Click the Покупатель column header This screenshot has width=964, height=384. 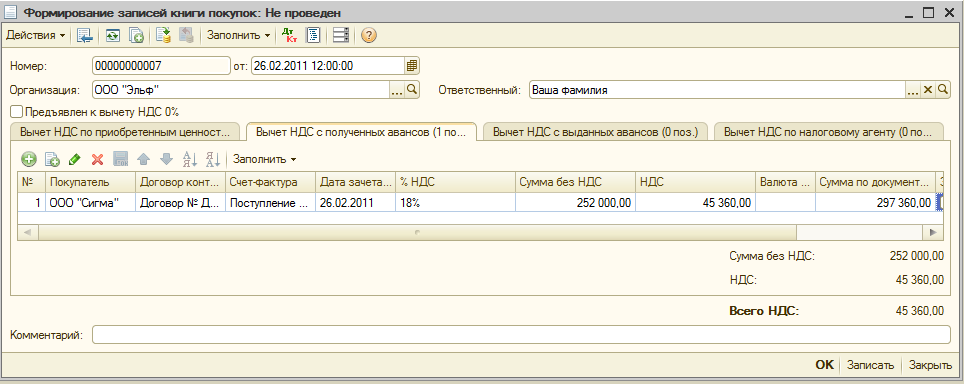click(90, 182)
